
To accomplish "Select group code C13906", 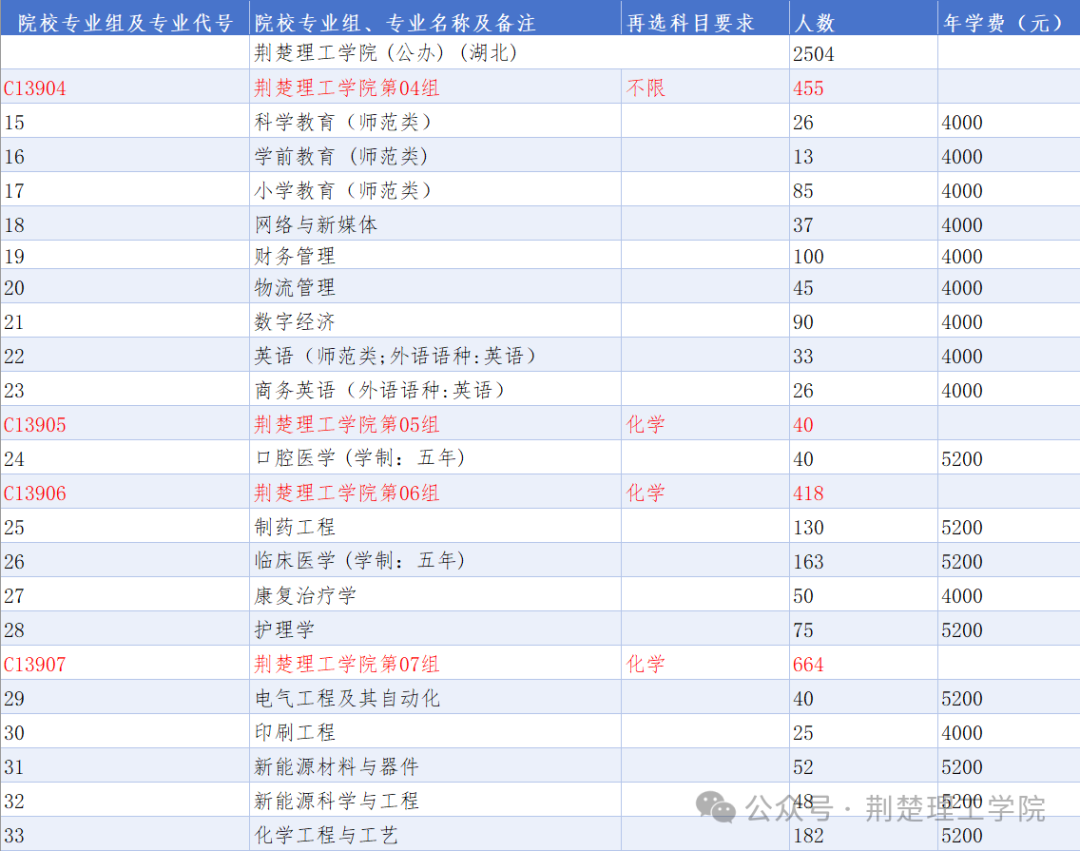I will [x=35, y=494].
